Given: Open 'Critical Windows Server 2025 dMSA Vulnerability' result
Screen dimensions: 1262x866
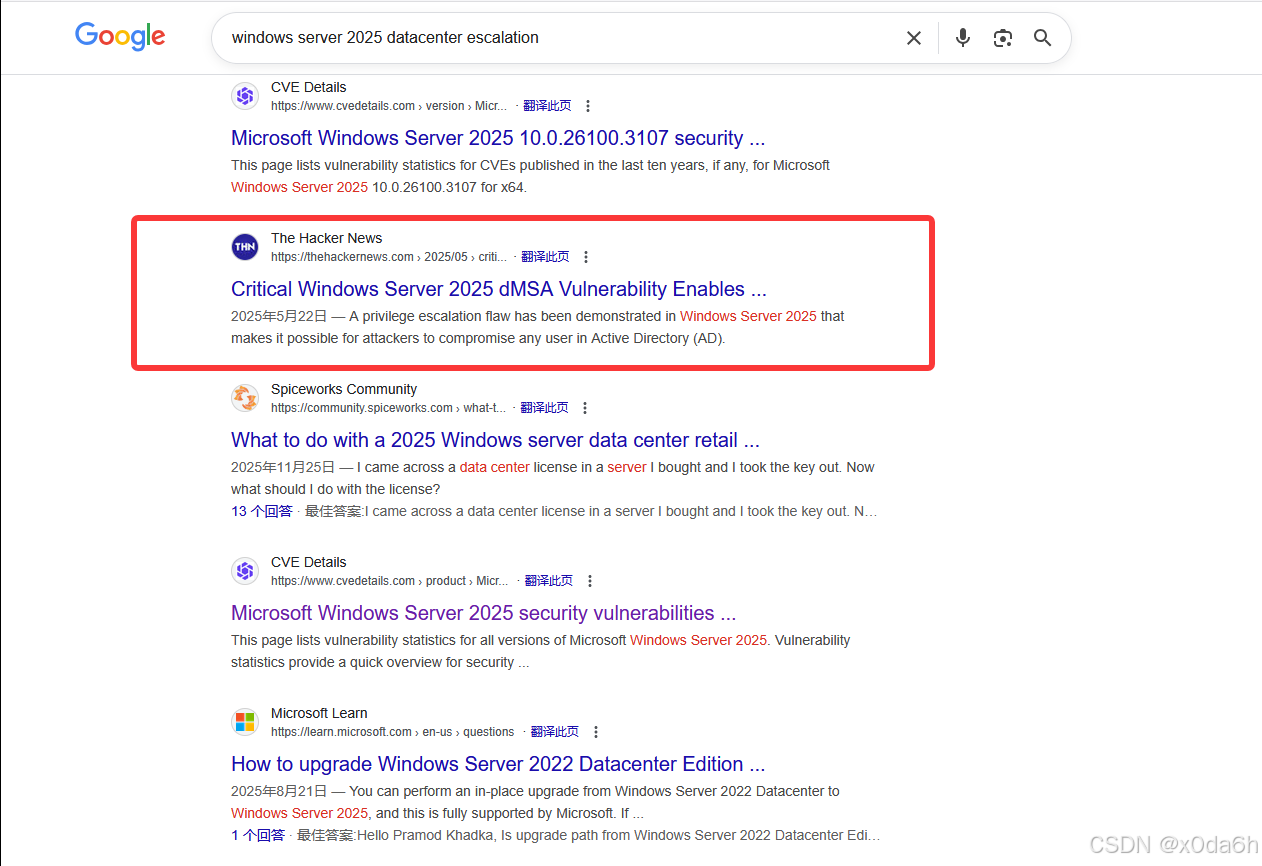Looking at the screenshot, I should (x=499, y=289).
